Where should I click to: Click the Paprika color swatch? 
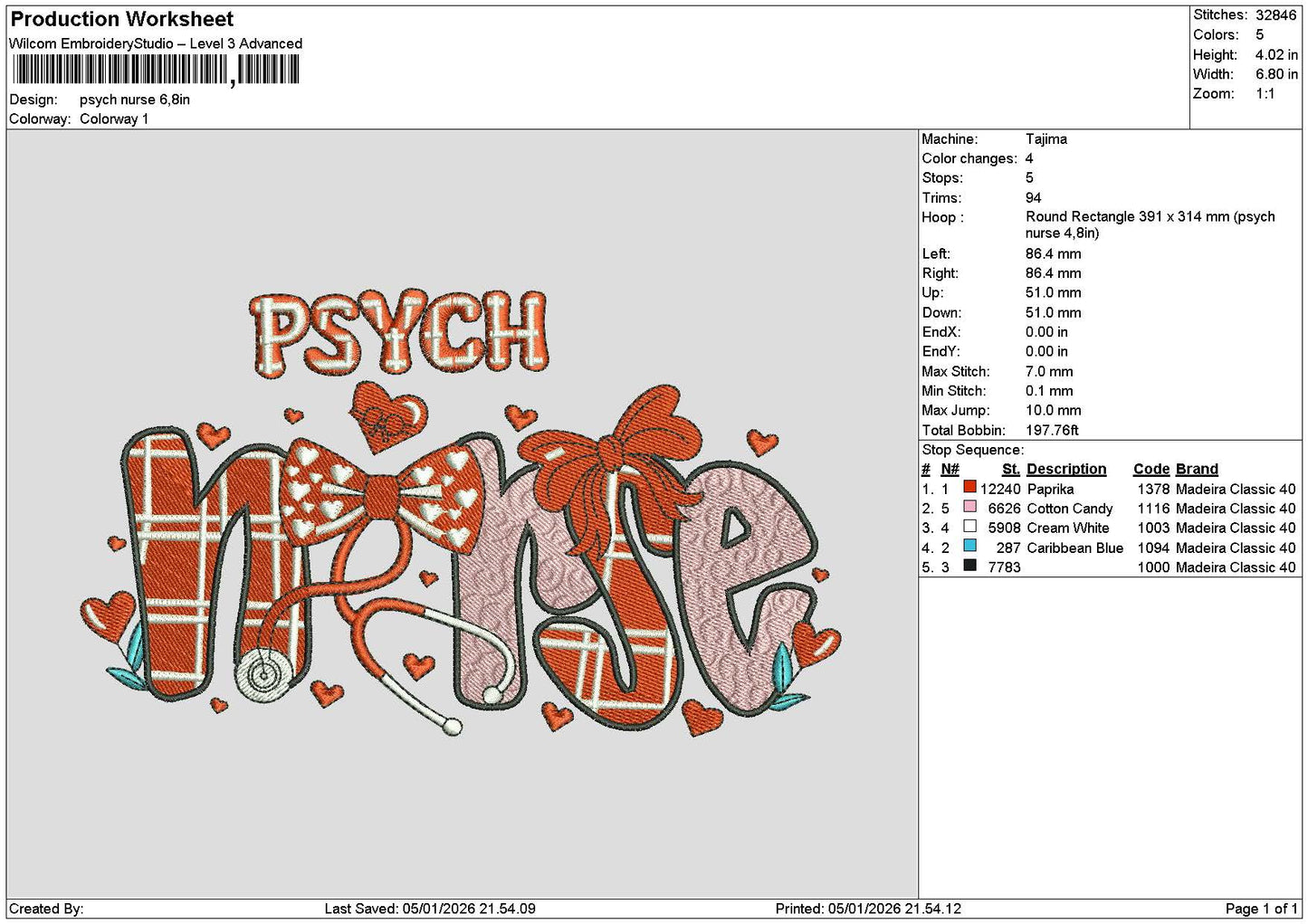(969, 487)
